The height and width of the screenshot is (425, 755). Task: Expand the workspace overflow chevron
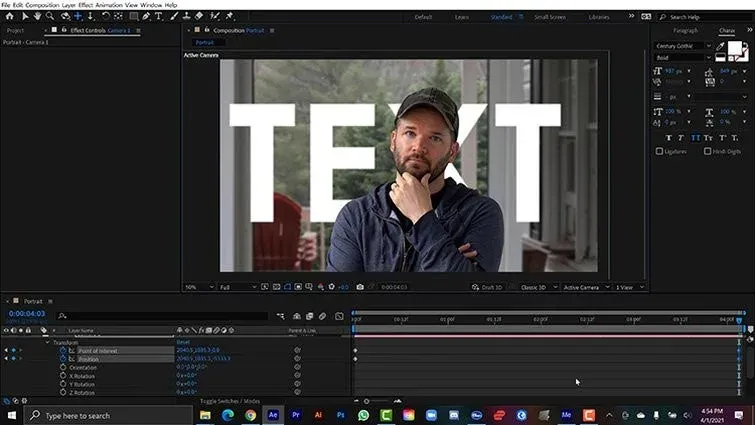pyautogui.click(x=631, y=16)
